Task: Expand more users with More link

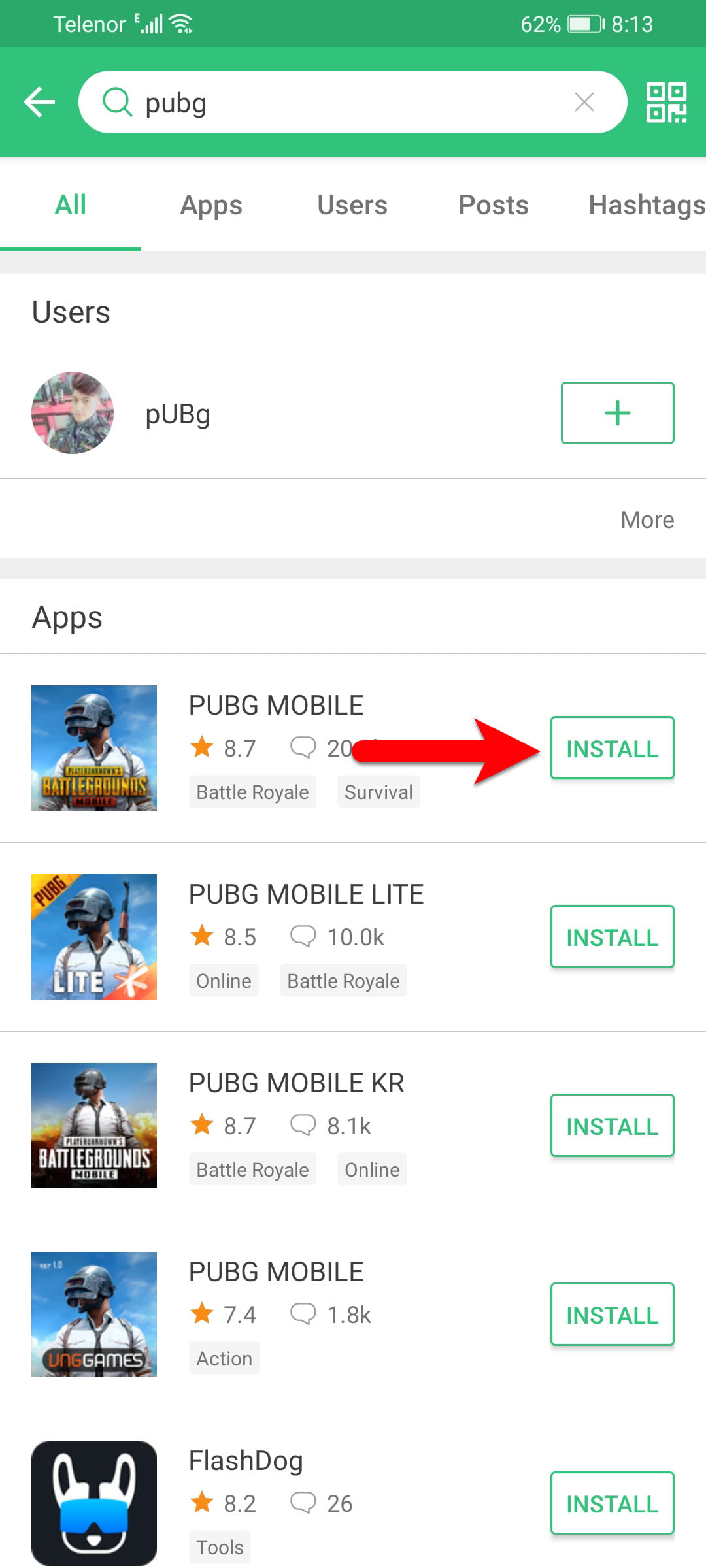Action: click(x=647, y=520)
